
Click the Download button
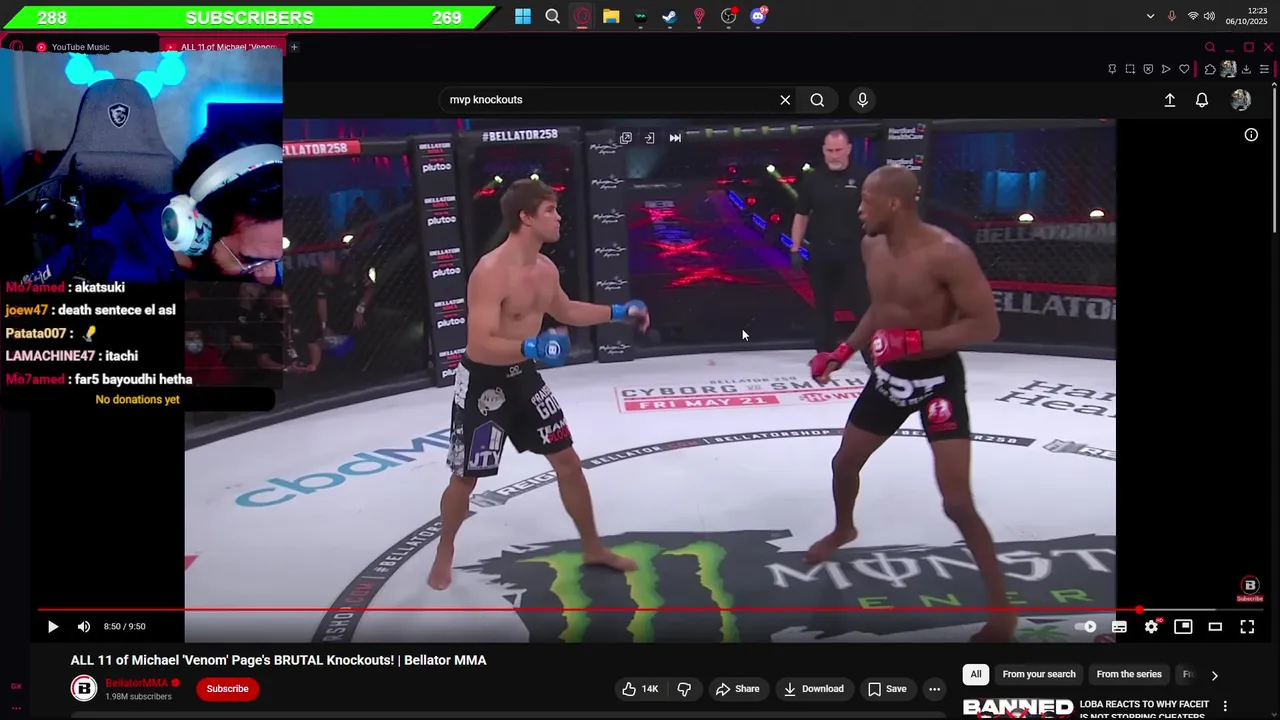813,689
